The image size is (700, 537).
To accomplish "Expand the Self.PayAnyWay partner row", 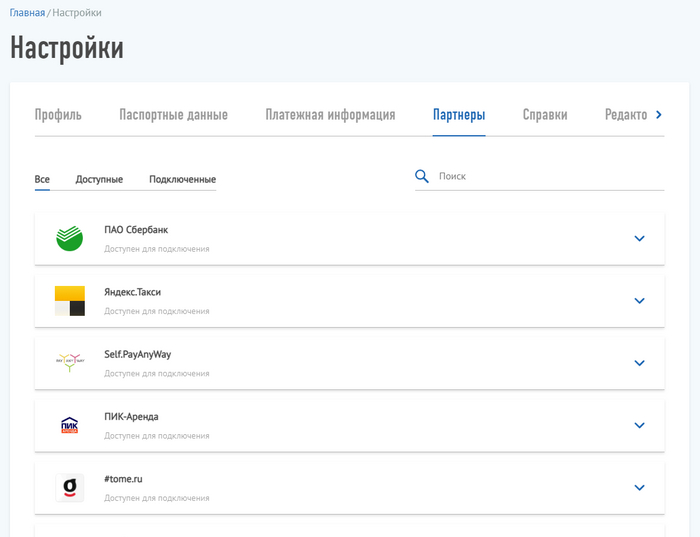I will coord(640,363).
